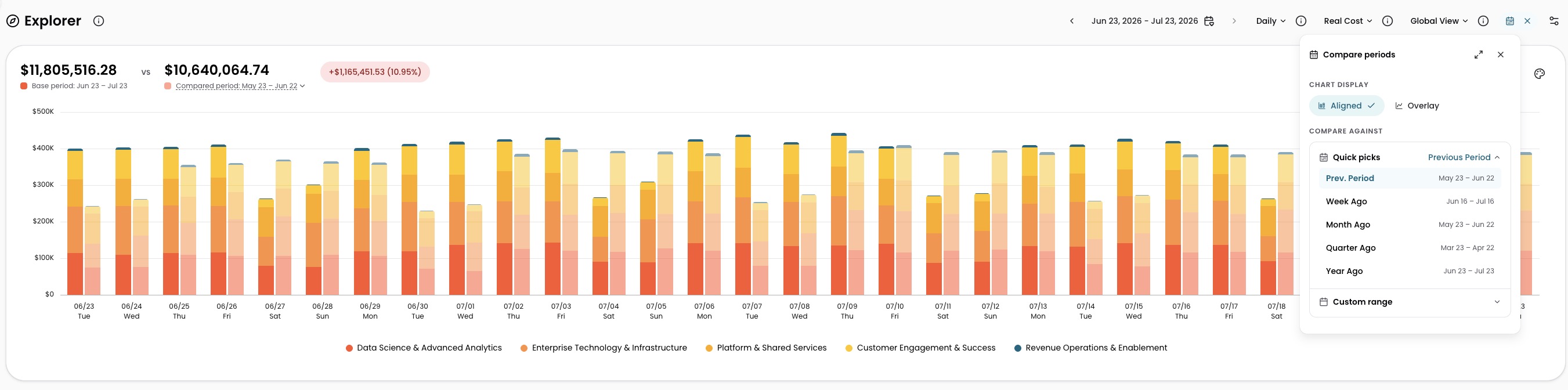This screenshot has width=1568, height=390.
Task: Expand the Compare periods panel
Action: pyautogui.click(x=1479, y=55)
